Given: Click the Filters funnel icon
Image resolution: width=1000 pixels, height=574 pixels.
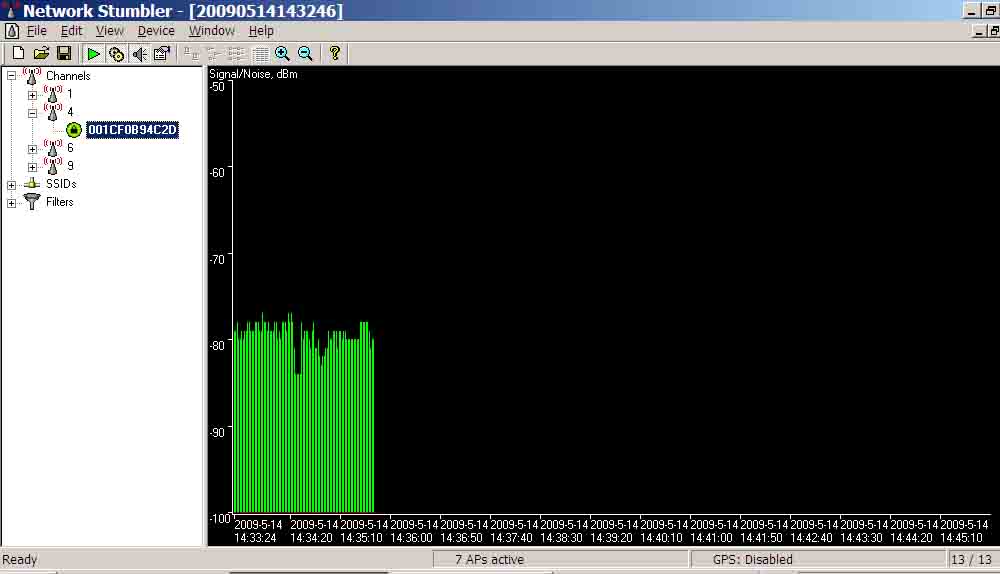Looking at the screenshot, I should [x=32, y=202].
